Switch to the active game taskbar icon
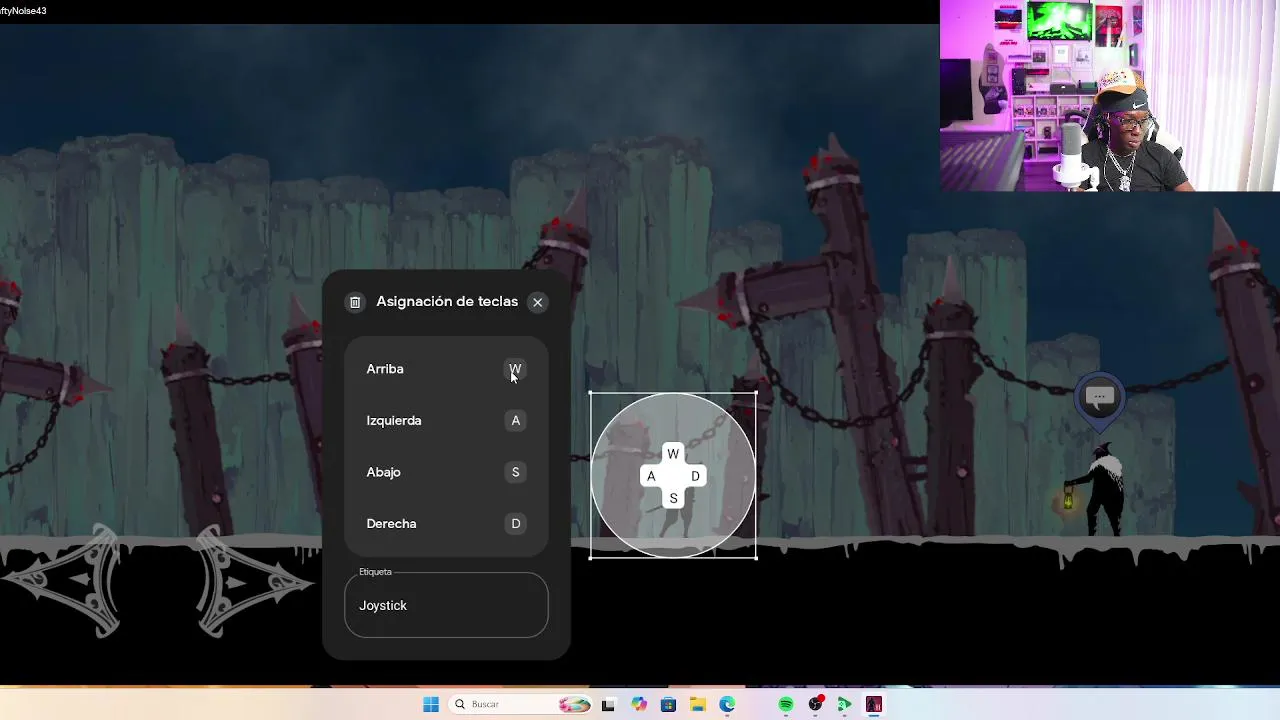Screen dimensions: 1280x720 click(874, 704)
